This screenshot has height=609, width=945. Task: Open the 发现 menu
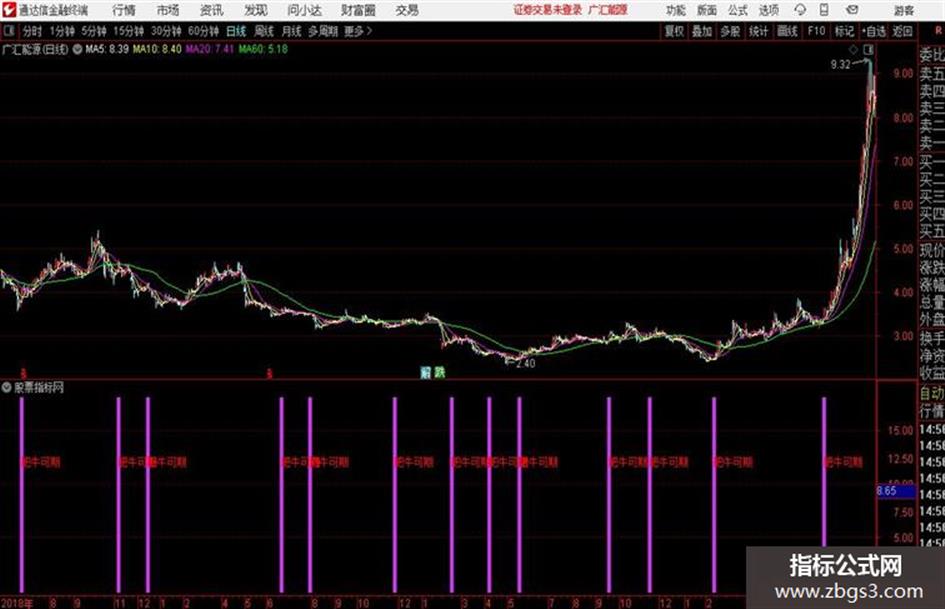click(256, 10)
